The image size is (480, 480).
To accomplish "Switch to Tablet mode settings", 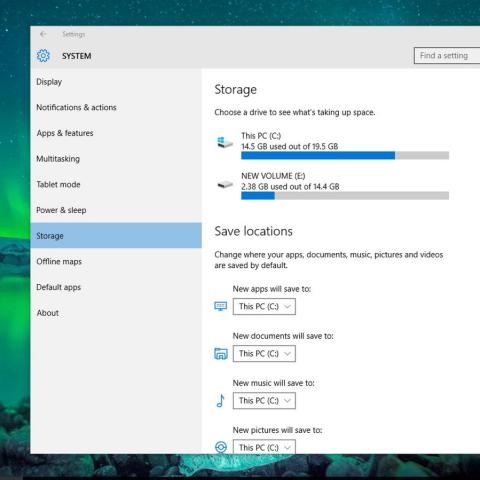I will pyautogui.click(x=116, y=184).
